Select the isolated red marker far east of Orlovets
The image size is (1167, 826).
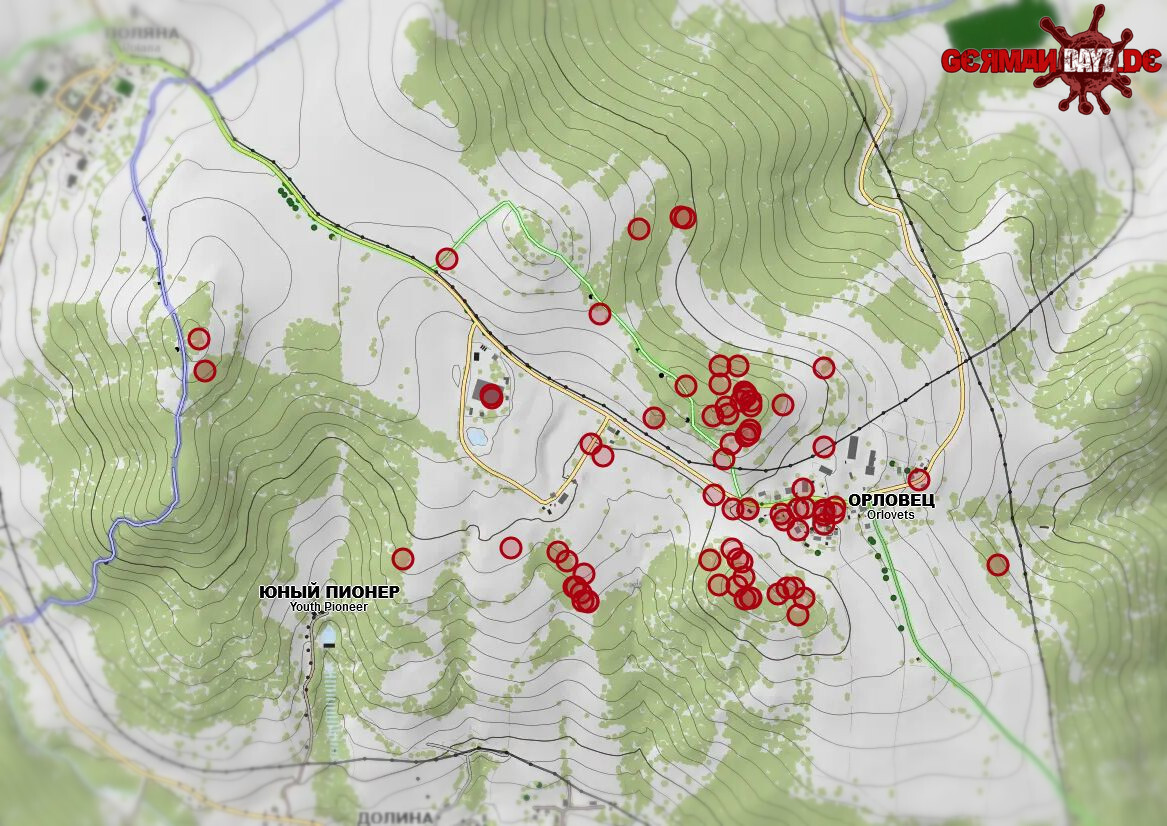pyautogui.click(x=997, y=565)
